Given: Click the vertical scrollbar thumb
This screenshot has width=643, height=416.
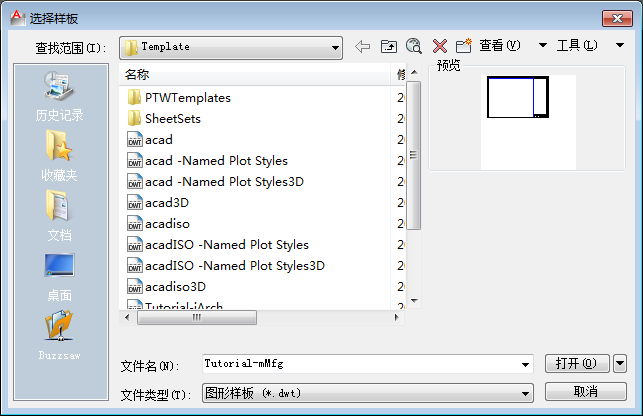Looking at the screenshot, I should [414, 155].
